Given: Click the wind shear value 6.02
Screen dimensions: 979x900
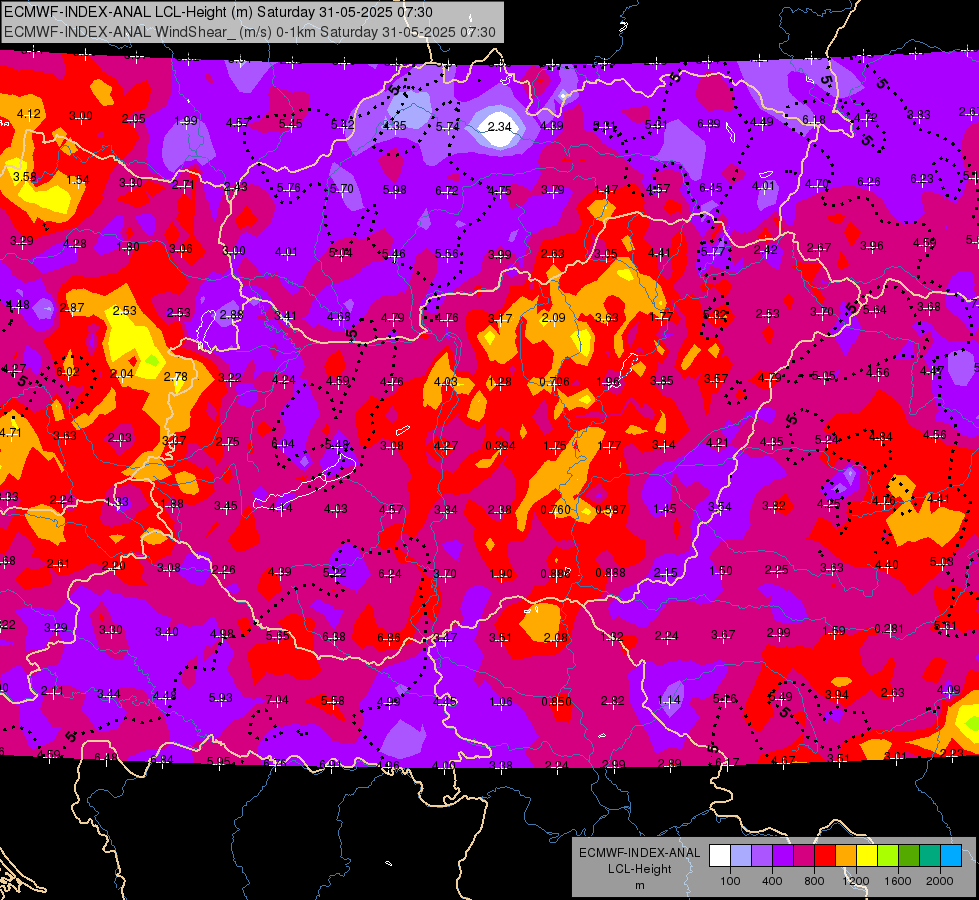Looking at the screenshot, I should pos(67,372).
